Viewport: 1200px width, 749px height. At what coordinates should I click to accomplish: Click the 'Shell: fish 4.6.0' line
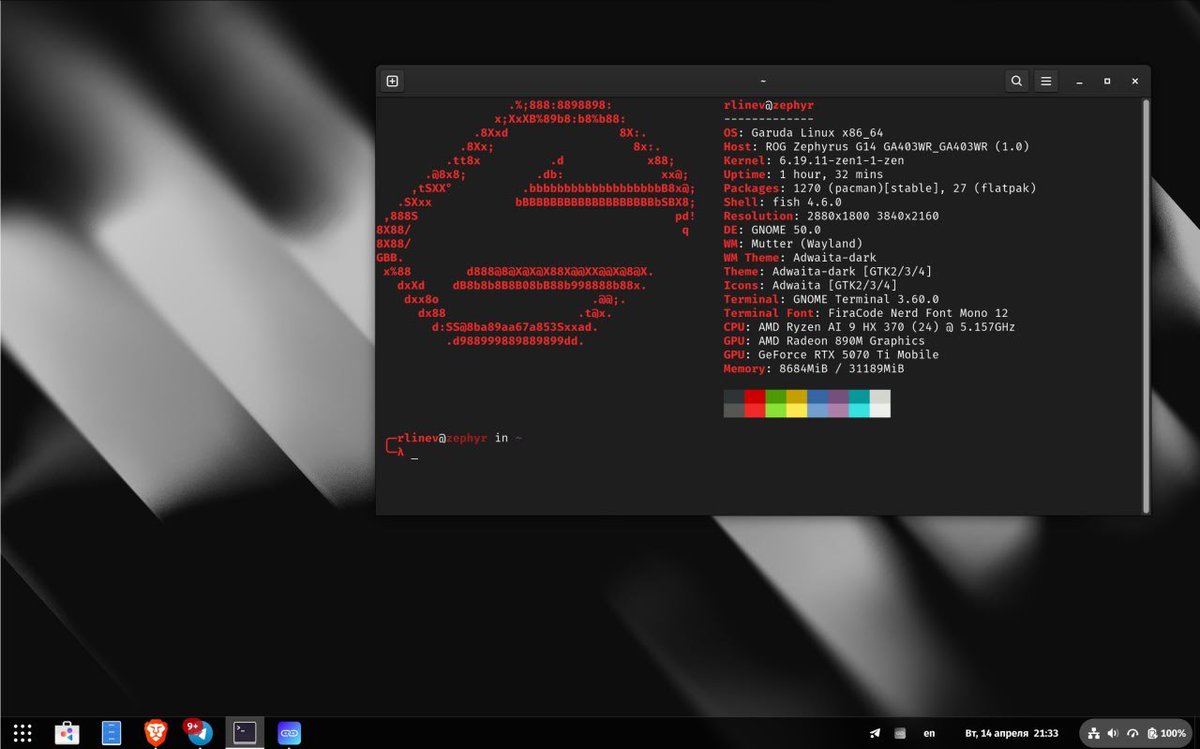pos(782,202)
